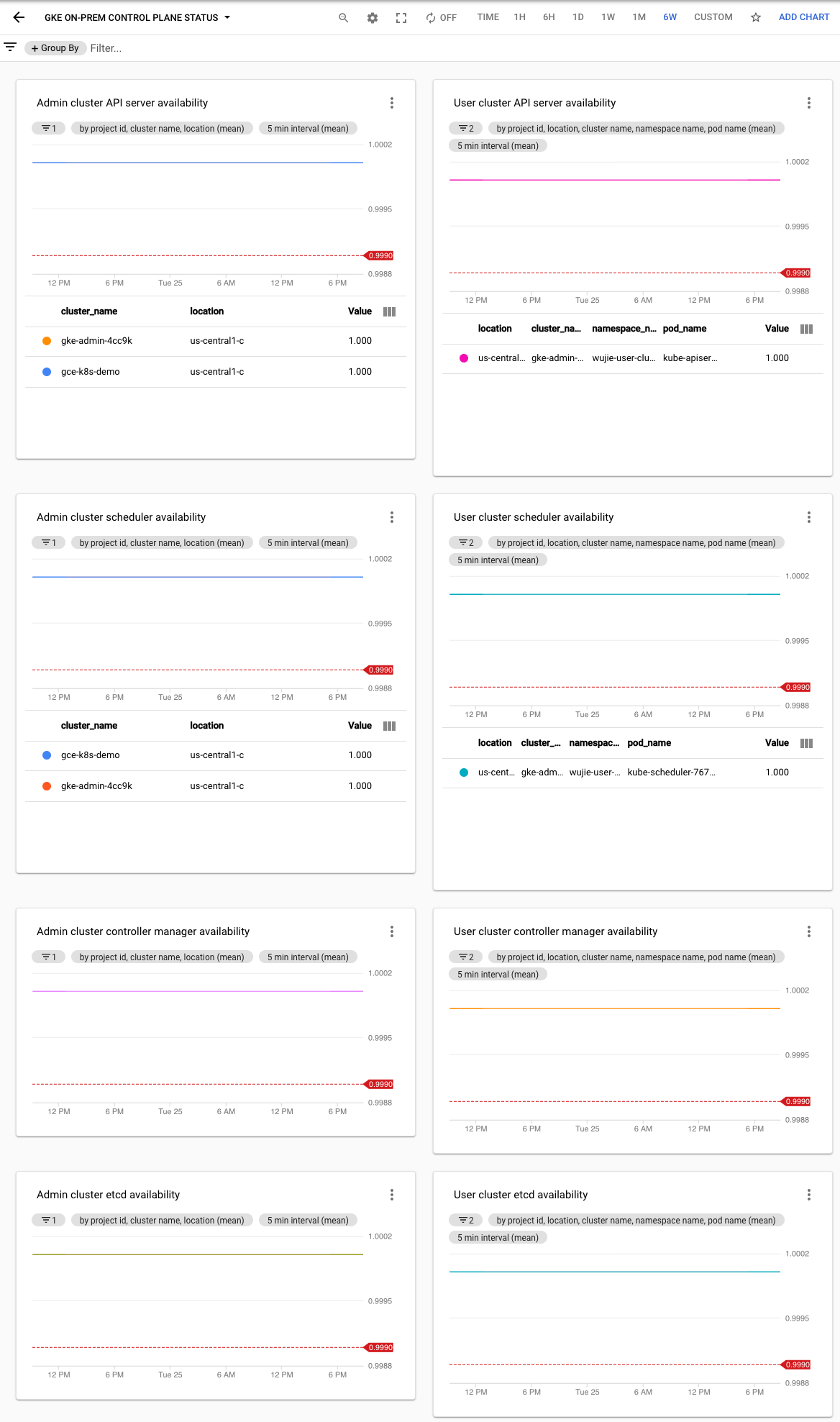Screen dimensions: 840x1422
Task: Select the 1W time range
Action: pos(608,17)
